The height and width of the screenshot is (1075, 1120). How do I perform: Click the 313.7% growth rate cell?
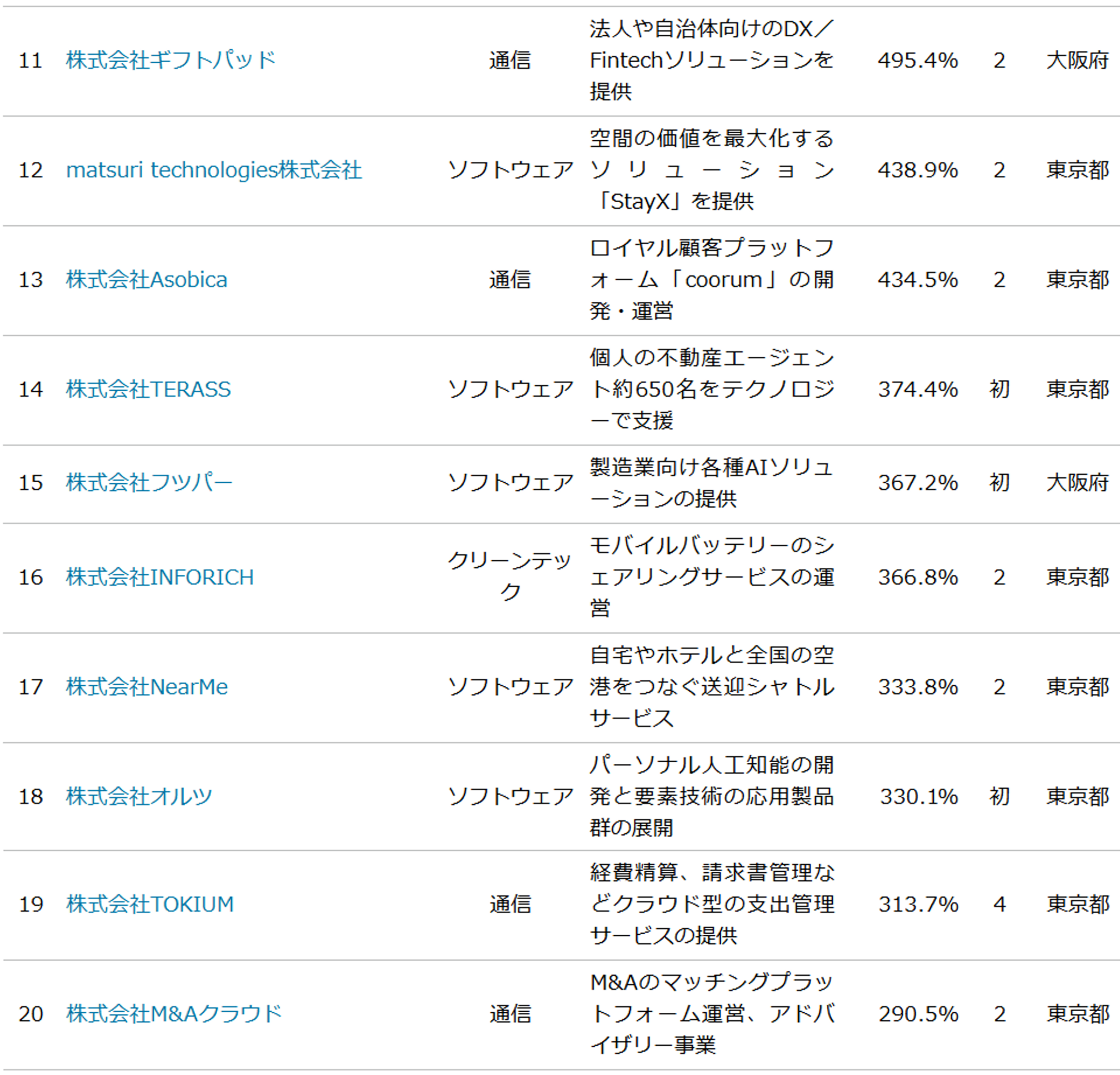(918, 904)
